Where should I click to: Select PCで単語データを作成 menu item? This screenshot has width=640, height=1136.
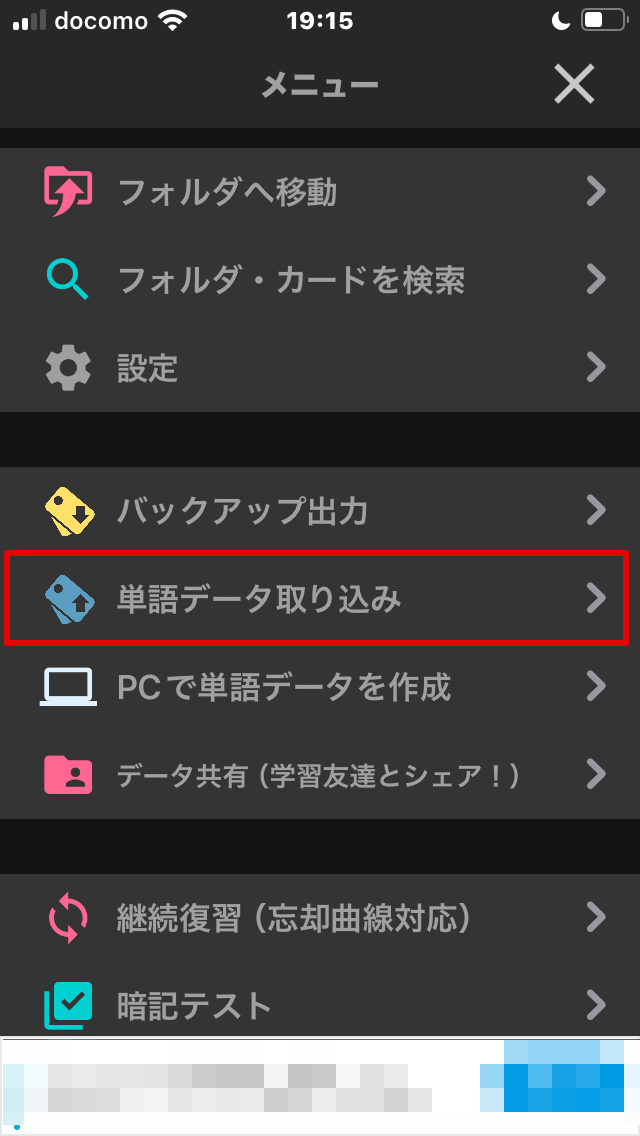(320, 687)
